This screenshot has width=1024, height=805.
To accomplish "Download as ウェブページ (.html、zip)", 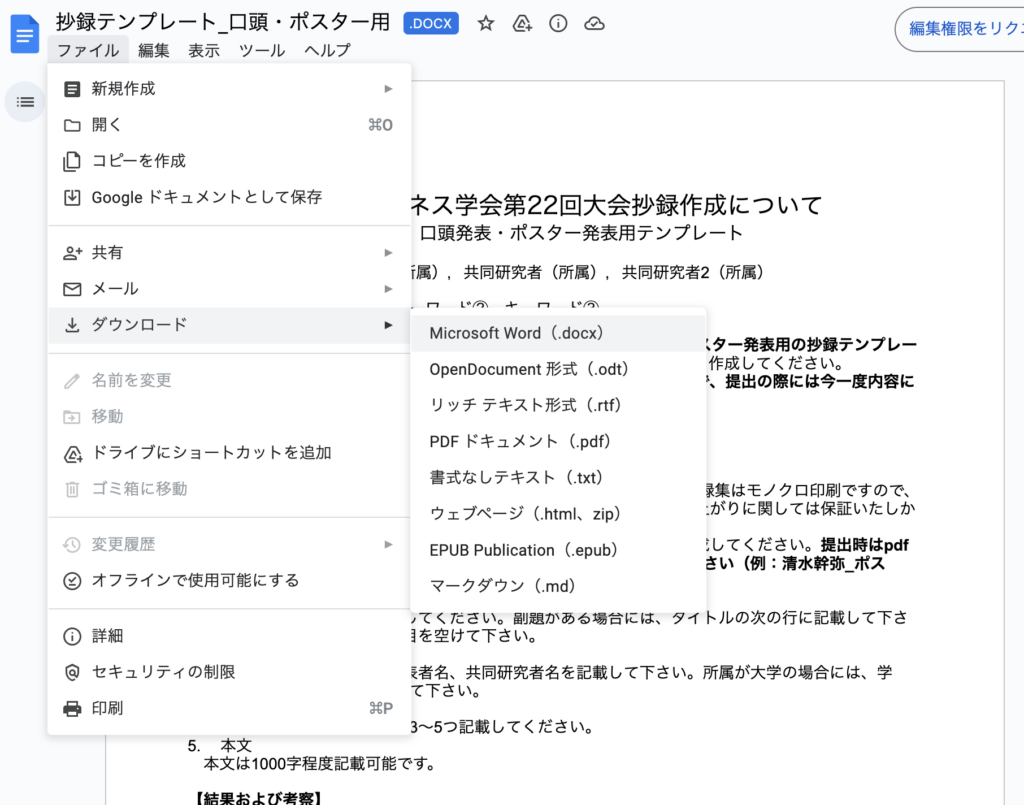I will pyautogui.click(x=558, y=514).
